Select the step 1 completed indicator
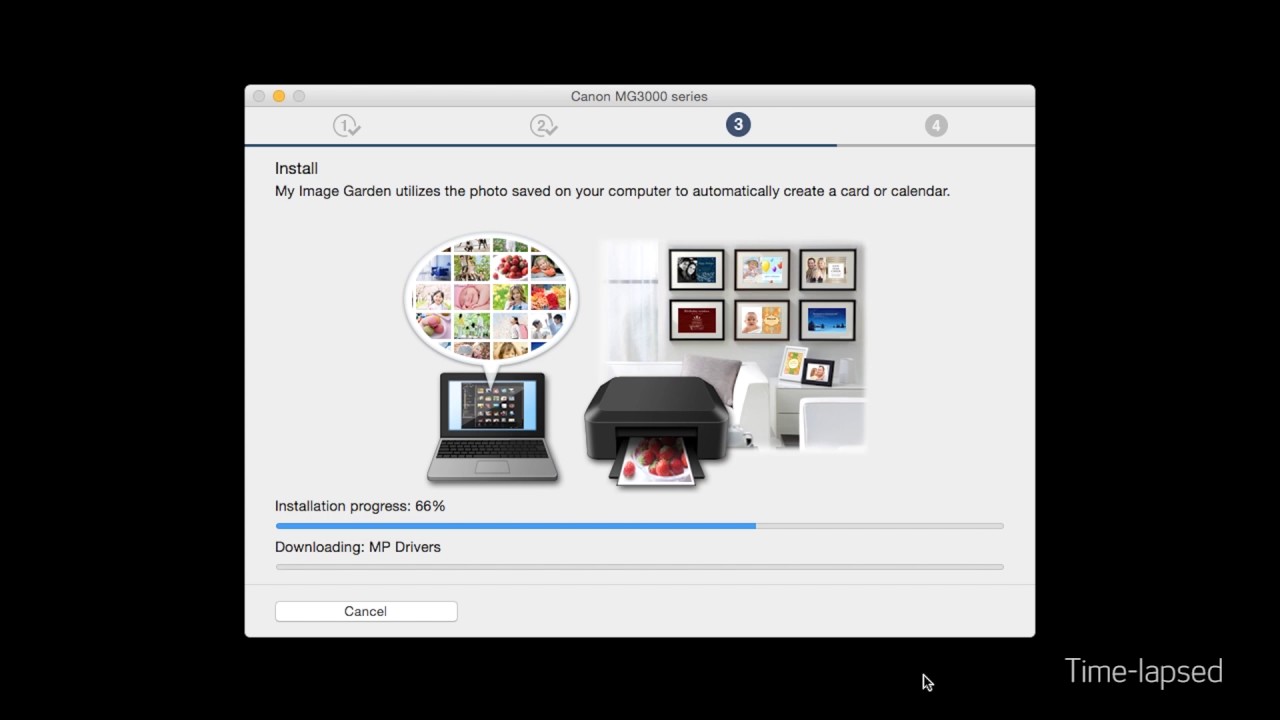The width and height of the screenshot is (1280, 720). (346, 125)
